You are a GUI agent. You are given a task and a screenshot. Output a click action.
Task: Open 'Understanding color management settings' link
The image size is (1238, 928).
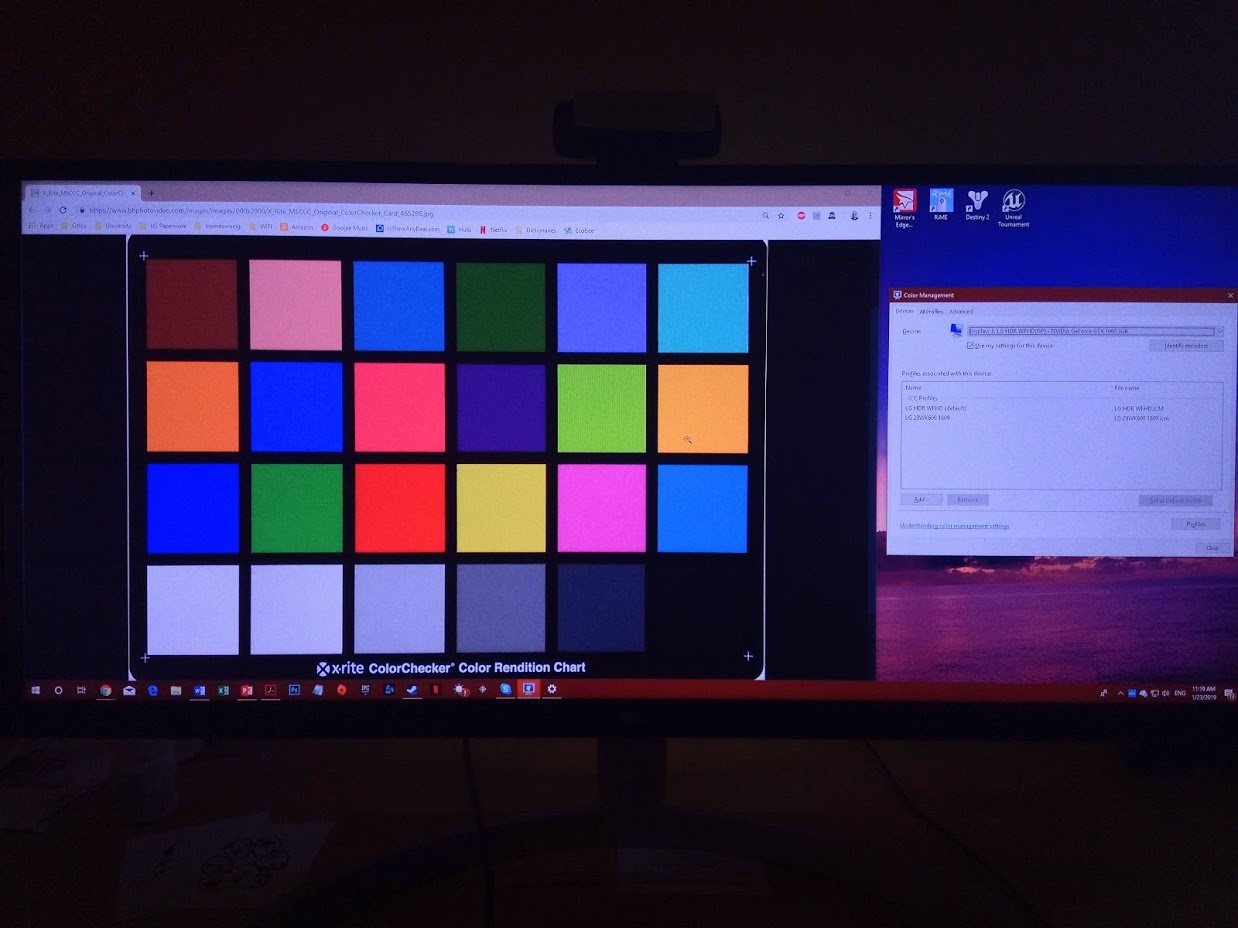(x=954, y=526)
